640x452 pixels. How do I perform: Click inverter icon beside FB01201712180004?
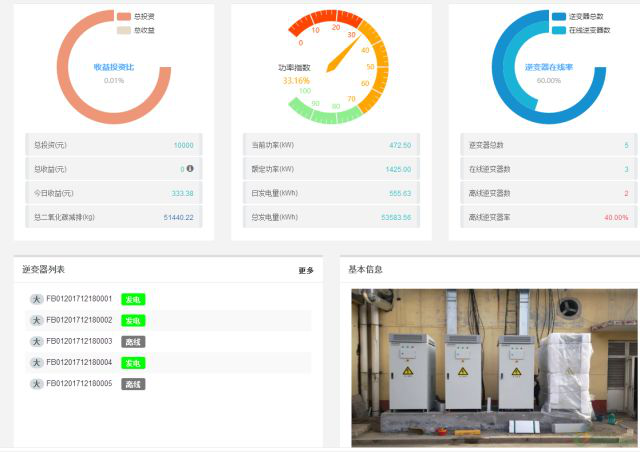coord(36,363)
